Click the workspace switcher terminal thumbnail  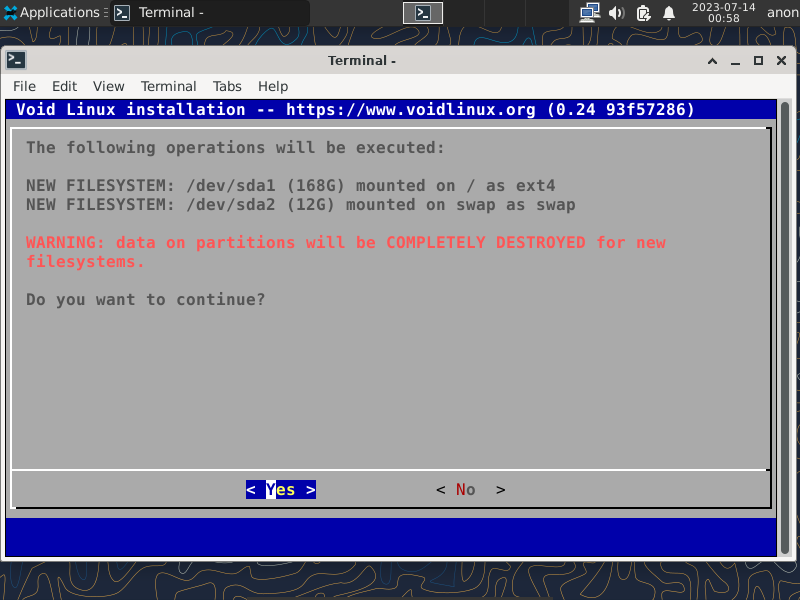point(422,13)
